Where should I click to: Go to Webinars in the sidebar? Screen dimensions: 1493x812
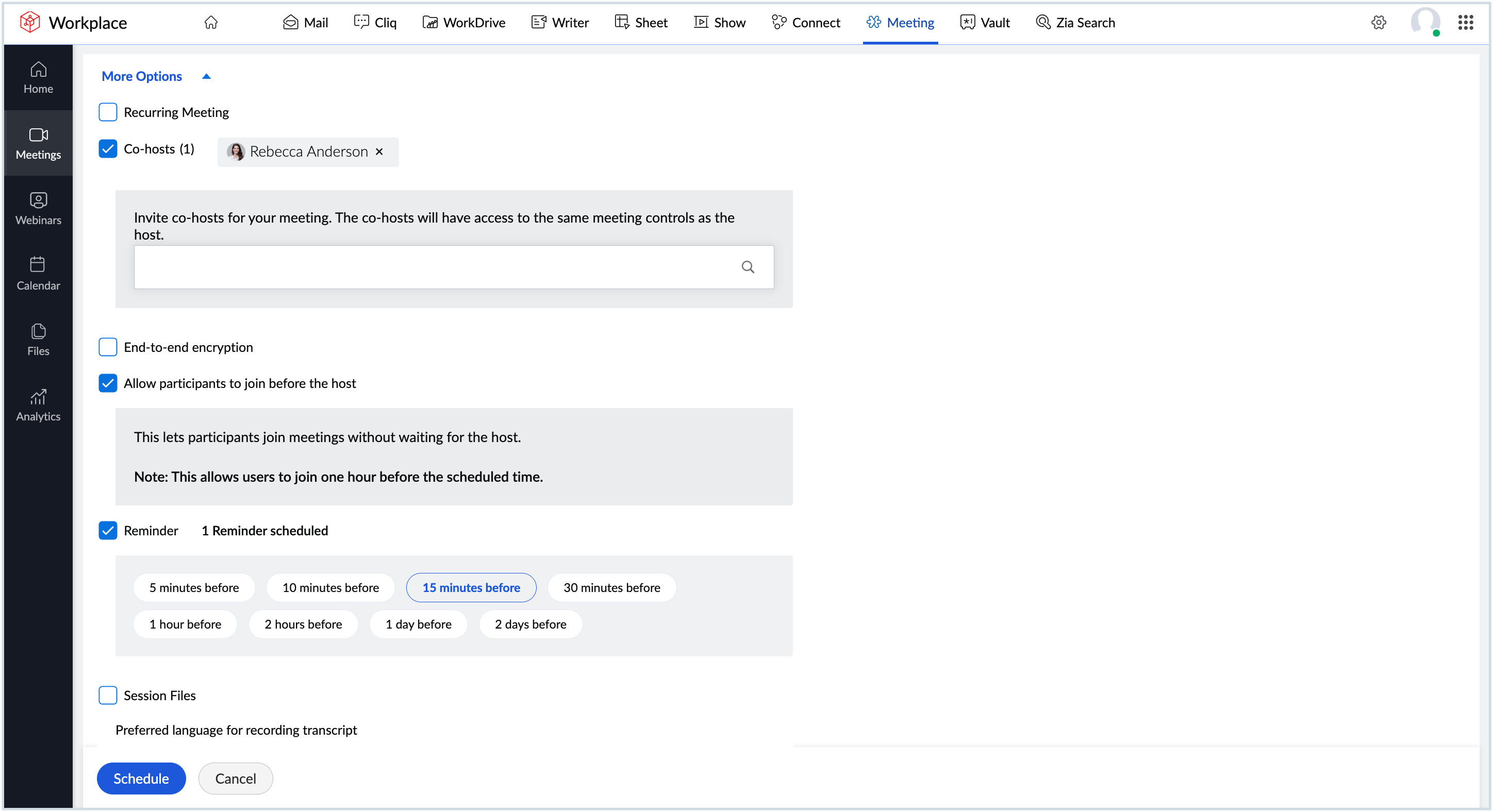38,209
